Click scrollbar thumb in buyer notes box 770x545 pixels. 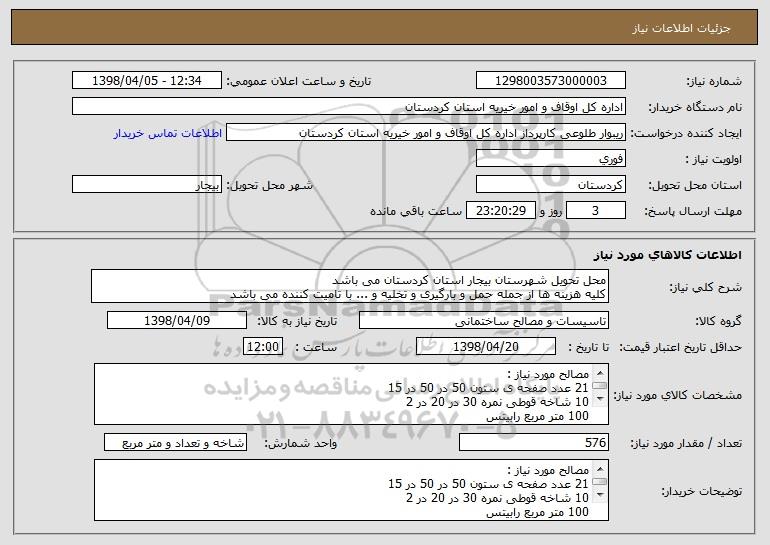(600, 482)
